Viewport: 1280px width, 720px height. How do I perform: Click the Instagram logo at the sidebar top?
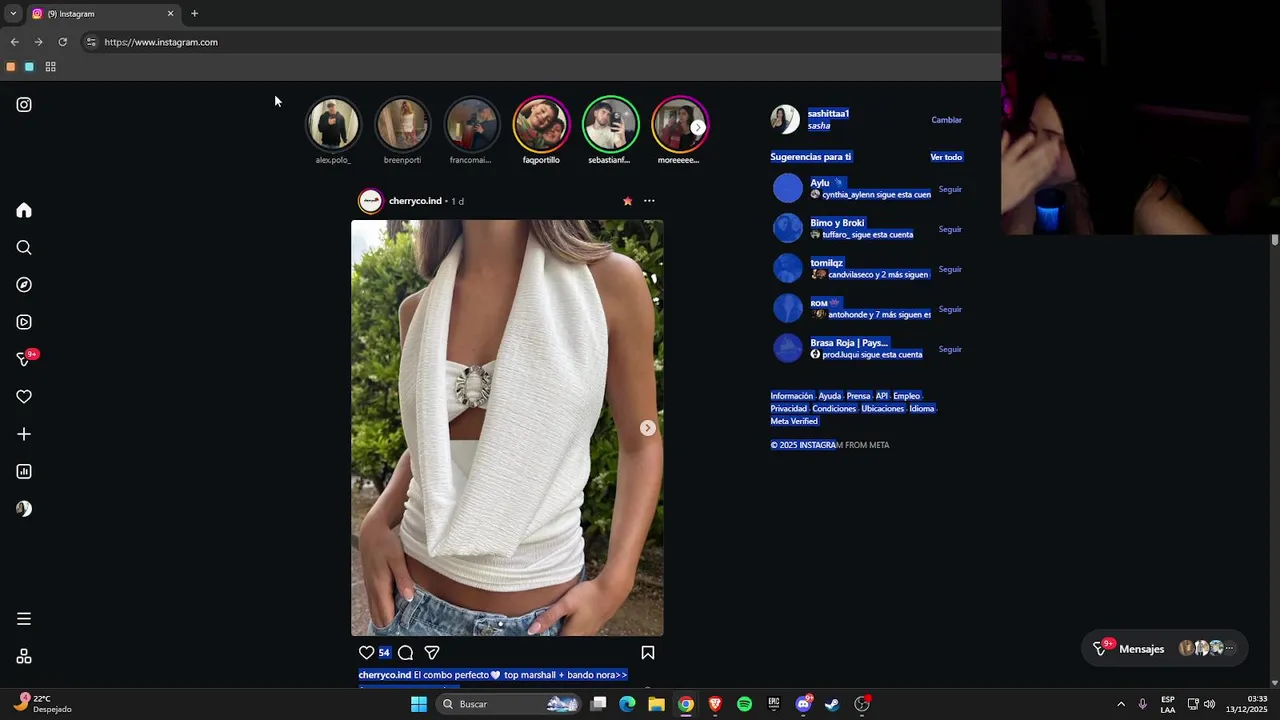point(24,105)
